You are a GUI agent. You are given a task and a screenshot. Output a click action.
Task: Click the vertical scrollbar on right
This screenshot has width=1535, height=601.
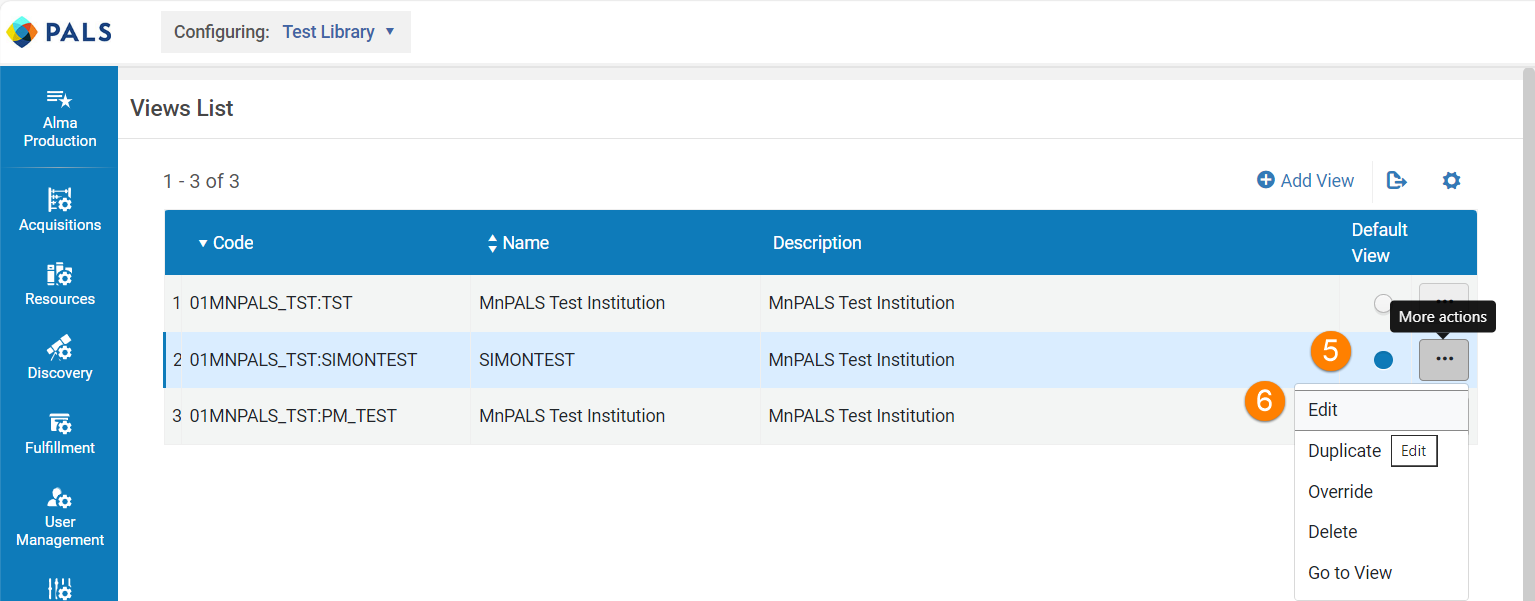click(x=1528, y=334)
